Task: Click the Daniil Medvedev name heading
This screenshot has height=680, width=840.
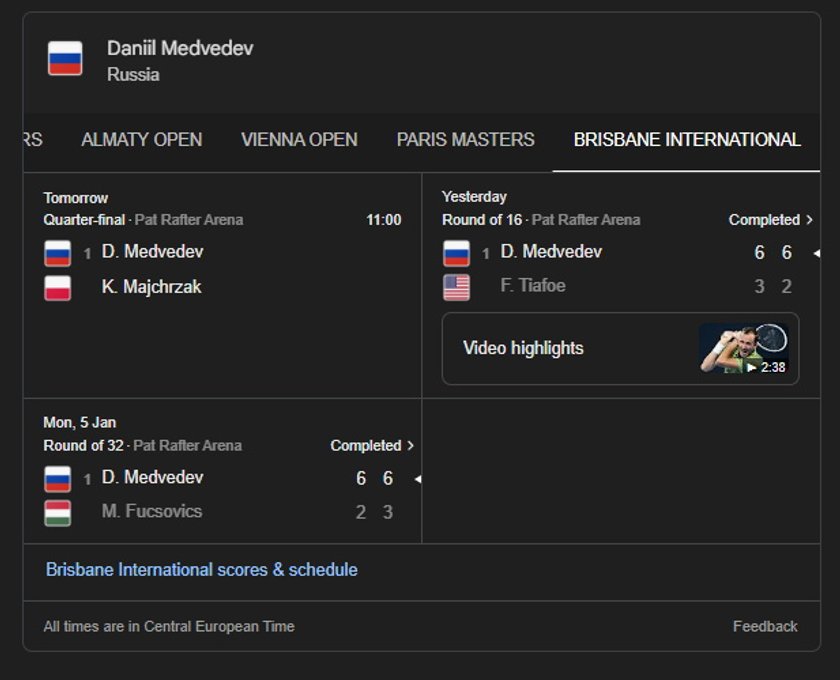Action: pos(180,48)
